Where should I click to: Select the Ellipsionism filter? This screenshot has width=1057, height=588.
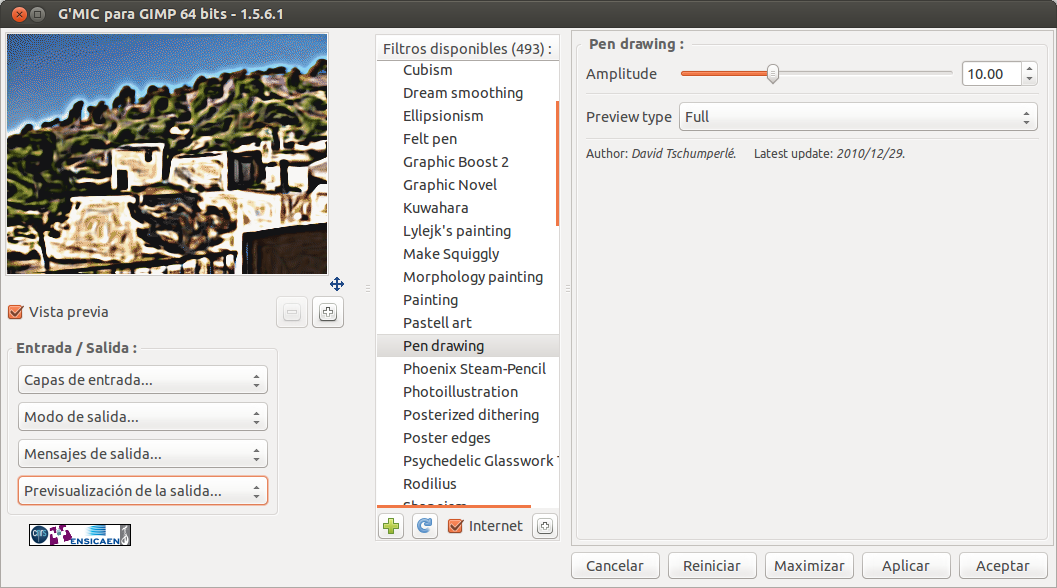pyautogui.click(x=466, y=116)
